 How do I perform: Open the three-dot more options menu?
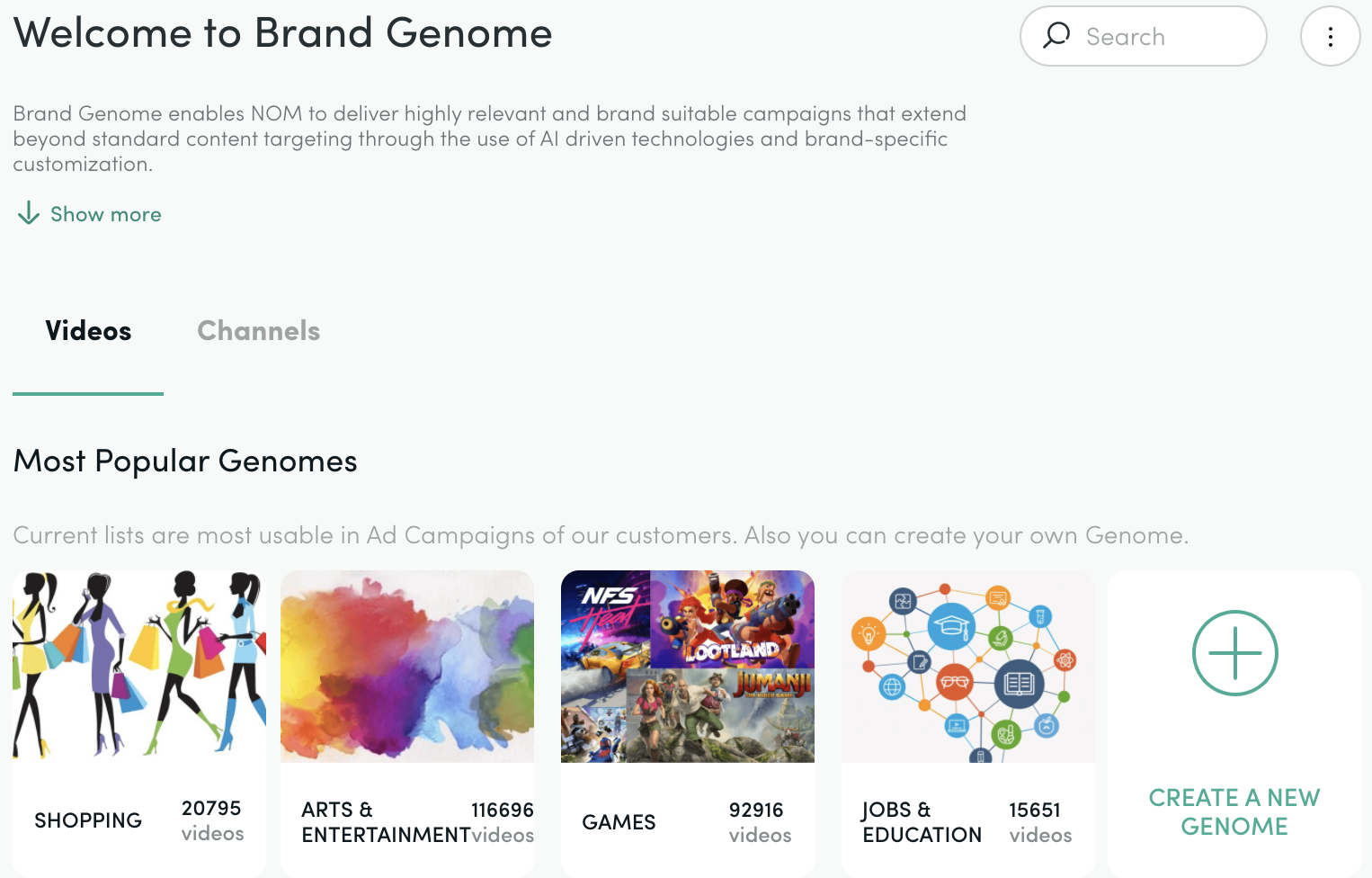pos(1330,36)
